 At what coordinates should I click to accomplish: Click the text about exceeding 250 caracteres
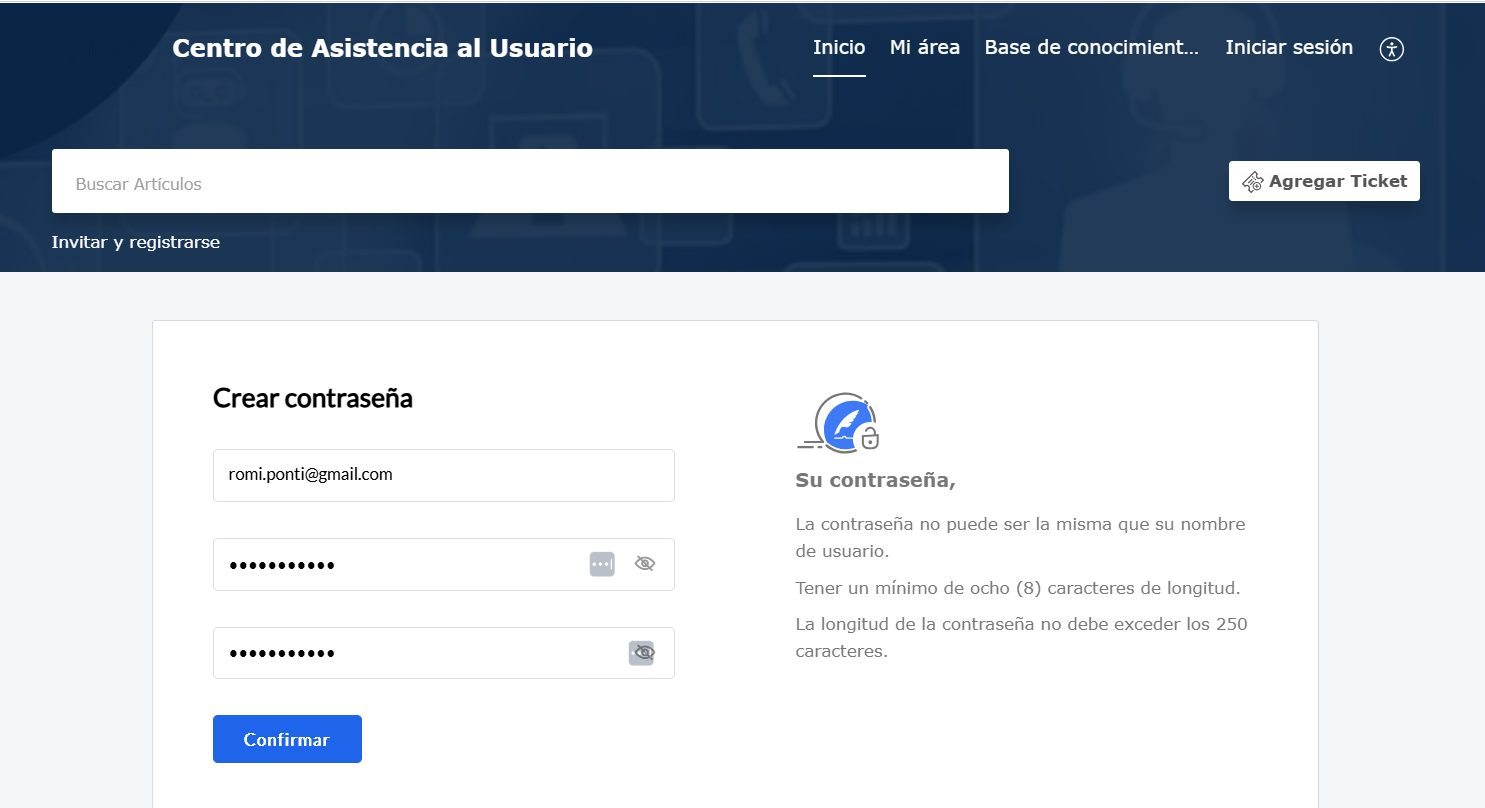pyautogui.click(x=1021, y=638)
